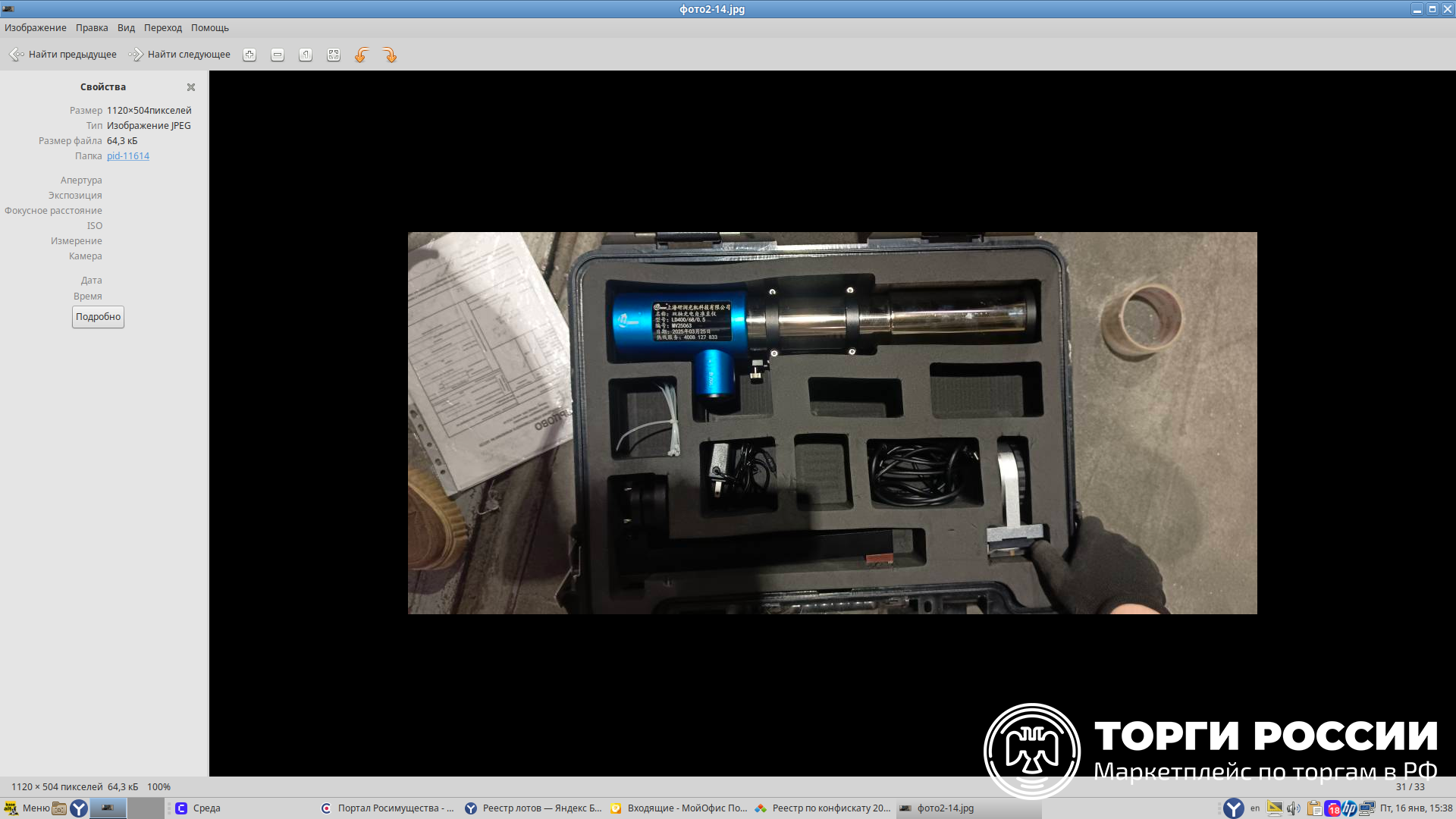Open the clipboard manager tray icon

click(x=1314, y=808)
